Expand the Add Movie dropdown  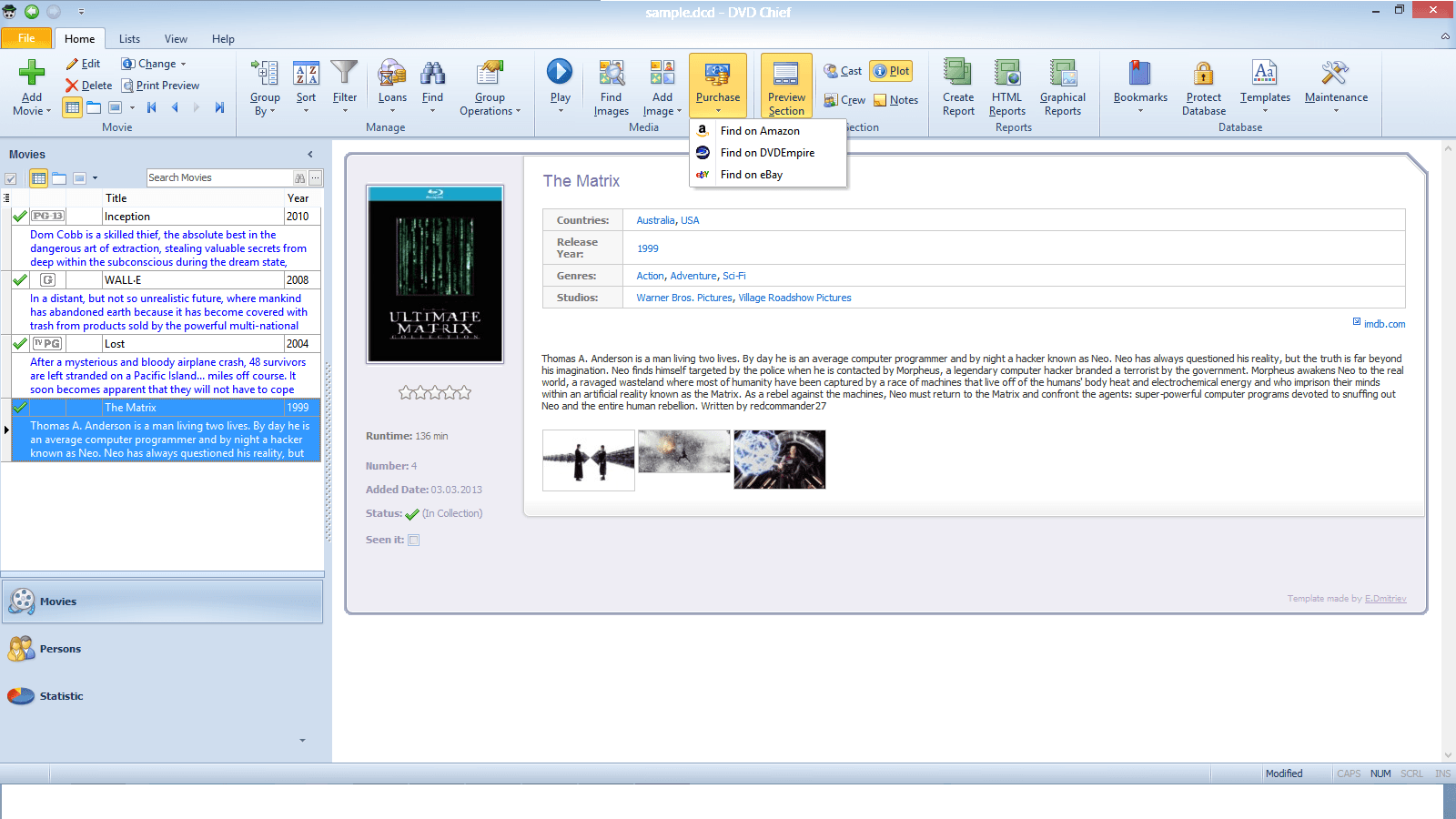[x=32, y=105]
